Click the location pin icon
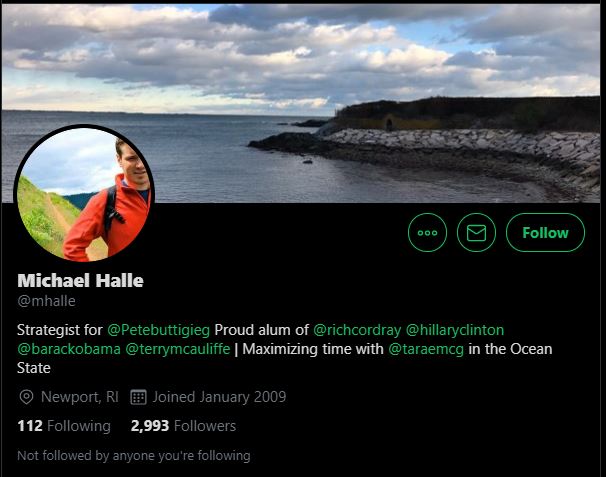This screenshot has height=477, width=606. click(26, 397)
